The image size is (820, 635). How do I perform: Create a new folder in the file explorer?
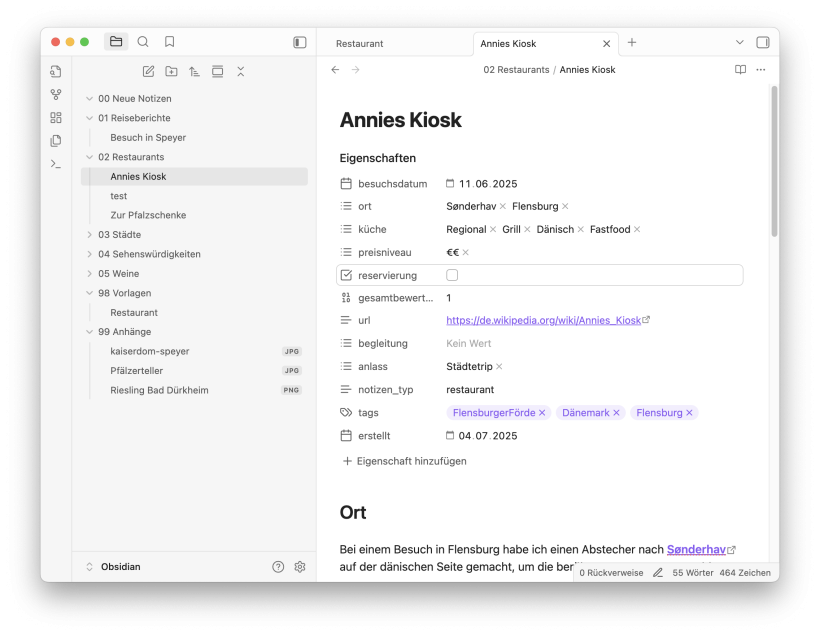coord(171,72)
